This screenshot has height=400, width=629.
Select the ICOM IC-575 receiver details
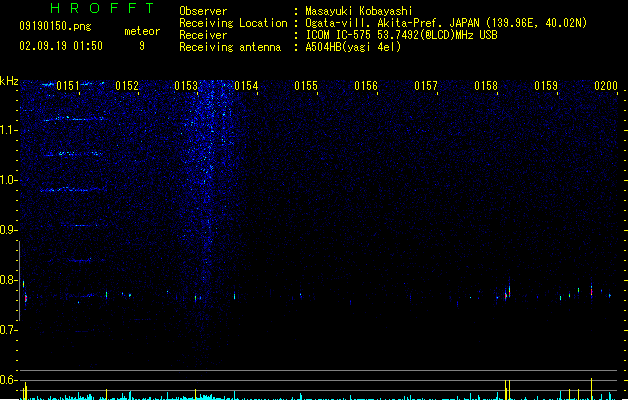402,35
